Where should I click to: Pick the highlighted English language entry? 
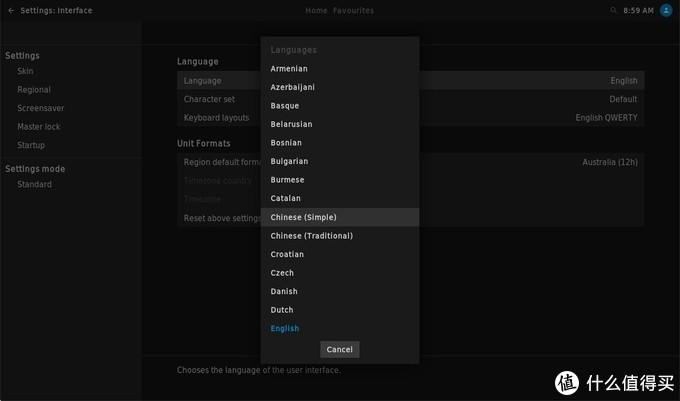pyautogui.click(x=285, y=328)
